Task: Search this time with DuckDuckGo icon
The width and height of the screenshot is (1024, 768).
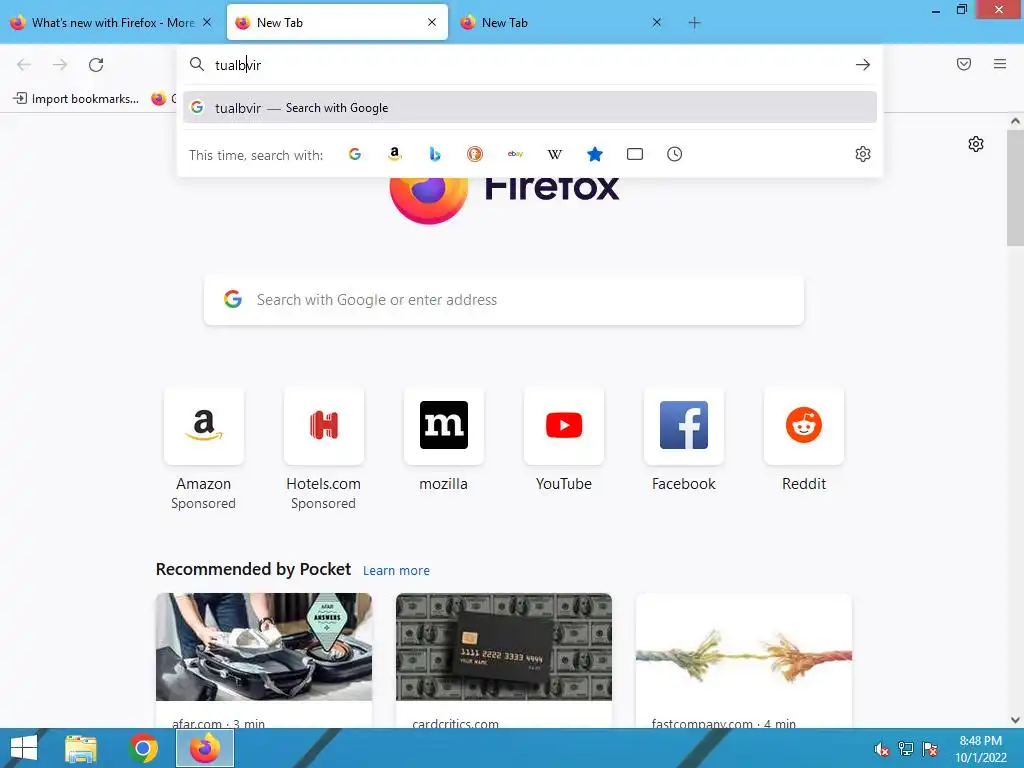Action: click(475, 154)
